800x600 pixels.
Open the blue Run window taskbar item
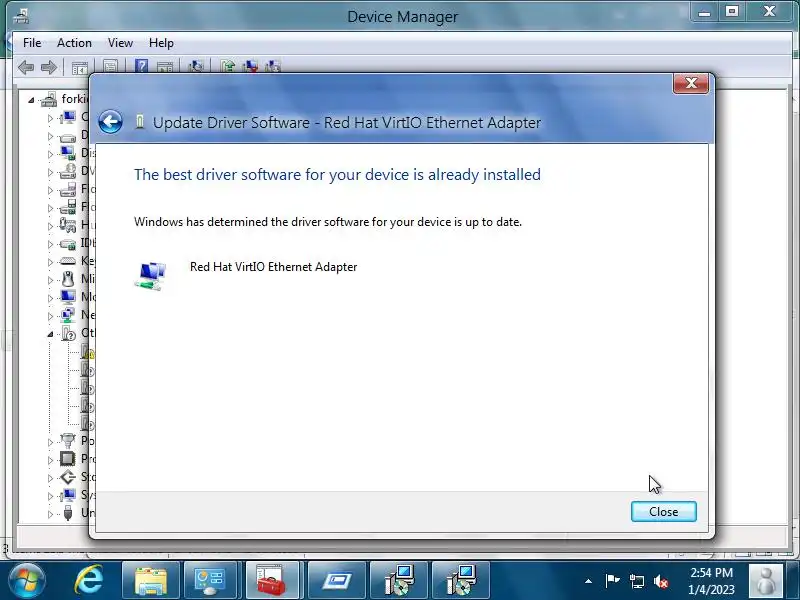click(336, 581)
